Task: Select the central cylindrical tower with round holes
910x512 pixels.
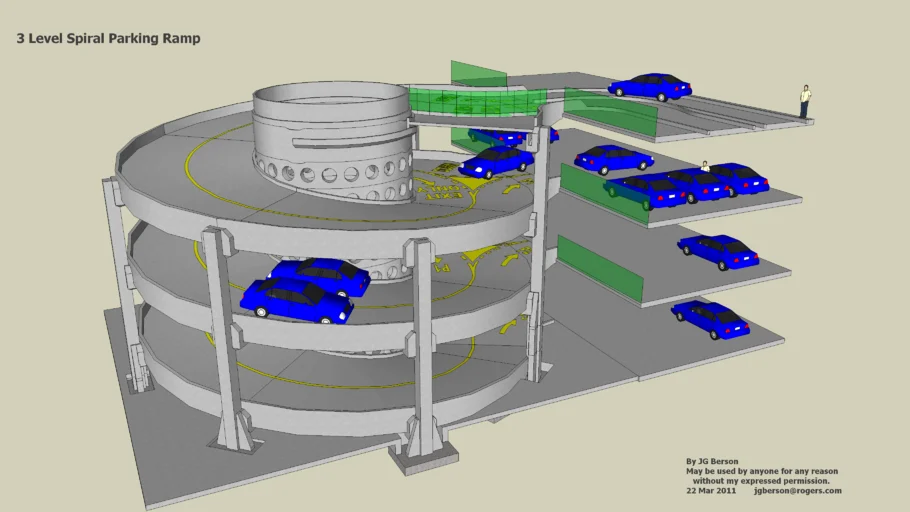Action: click(332, 142)
